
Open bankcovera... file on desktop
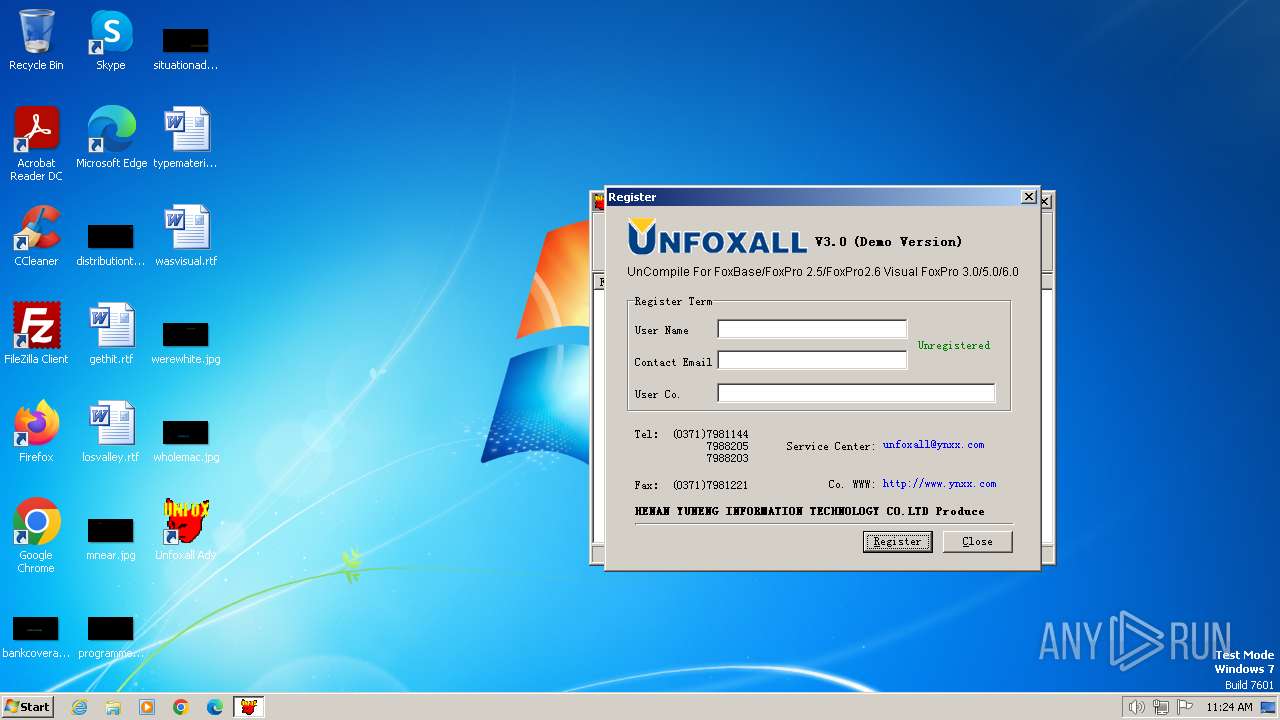pyautogui.click(x=36, y=636)
